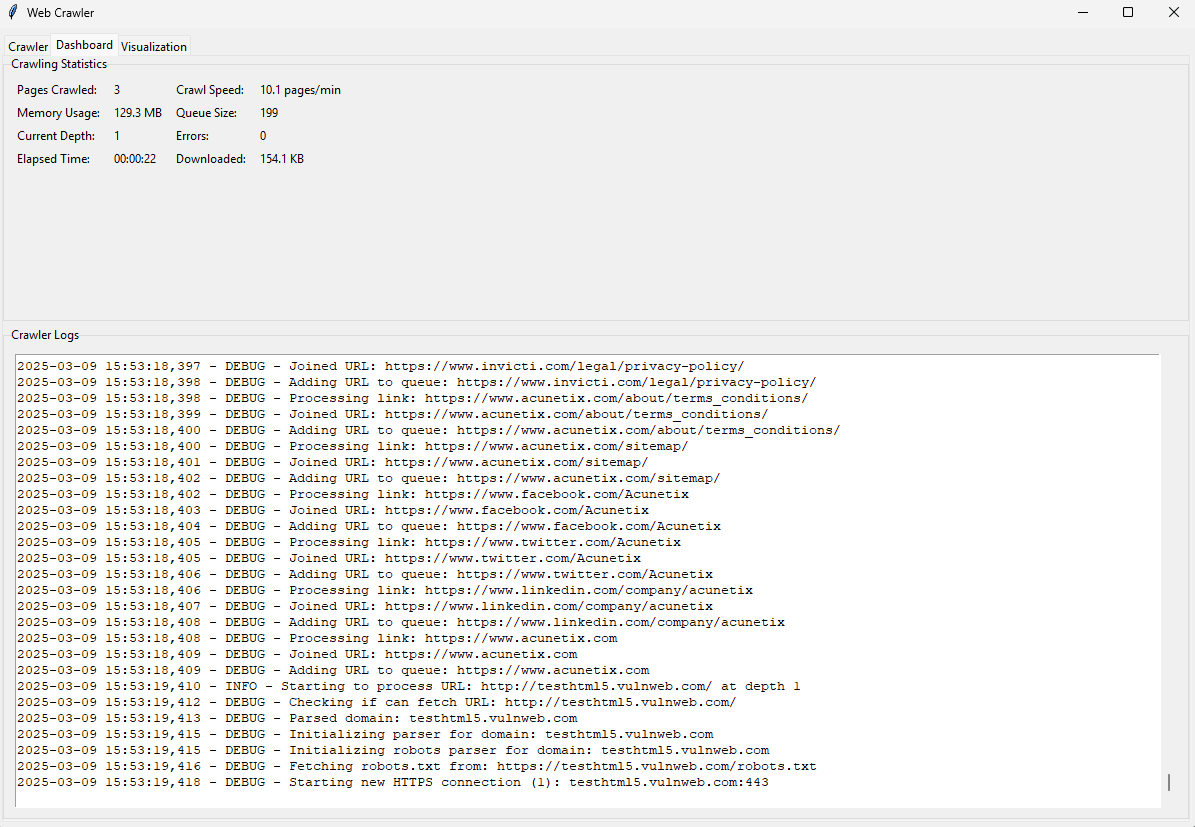Click the Errors value 0

pyautogui.click(x=263, y=136)
